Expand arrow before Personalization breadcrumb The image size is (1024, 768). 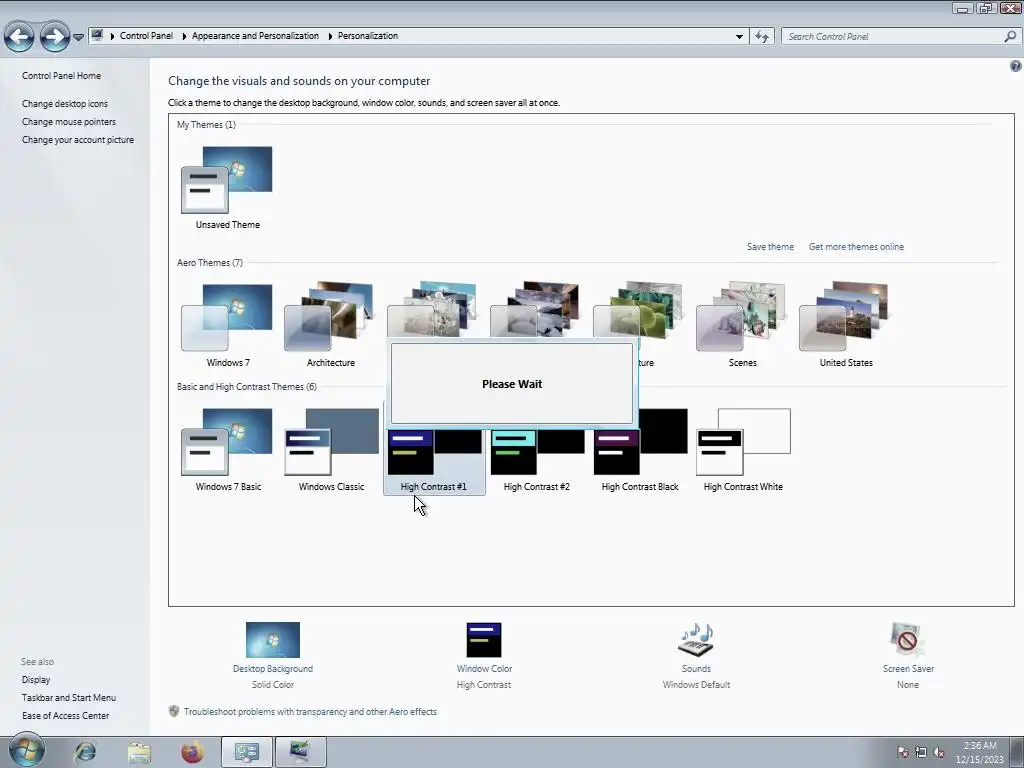(x=330, y=36)
